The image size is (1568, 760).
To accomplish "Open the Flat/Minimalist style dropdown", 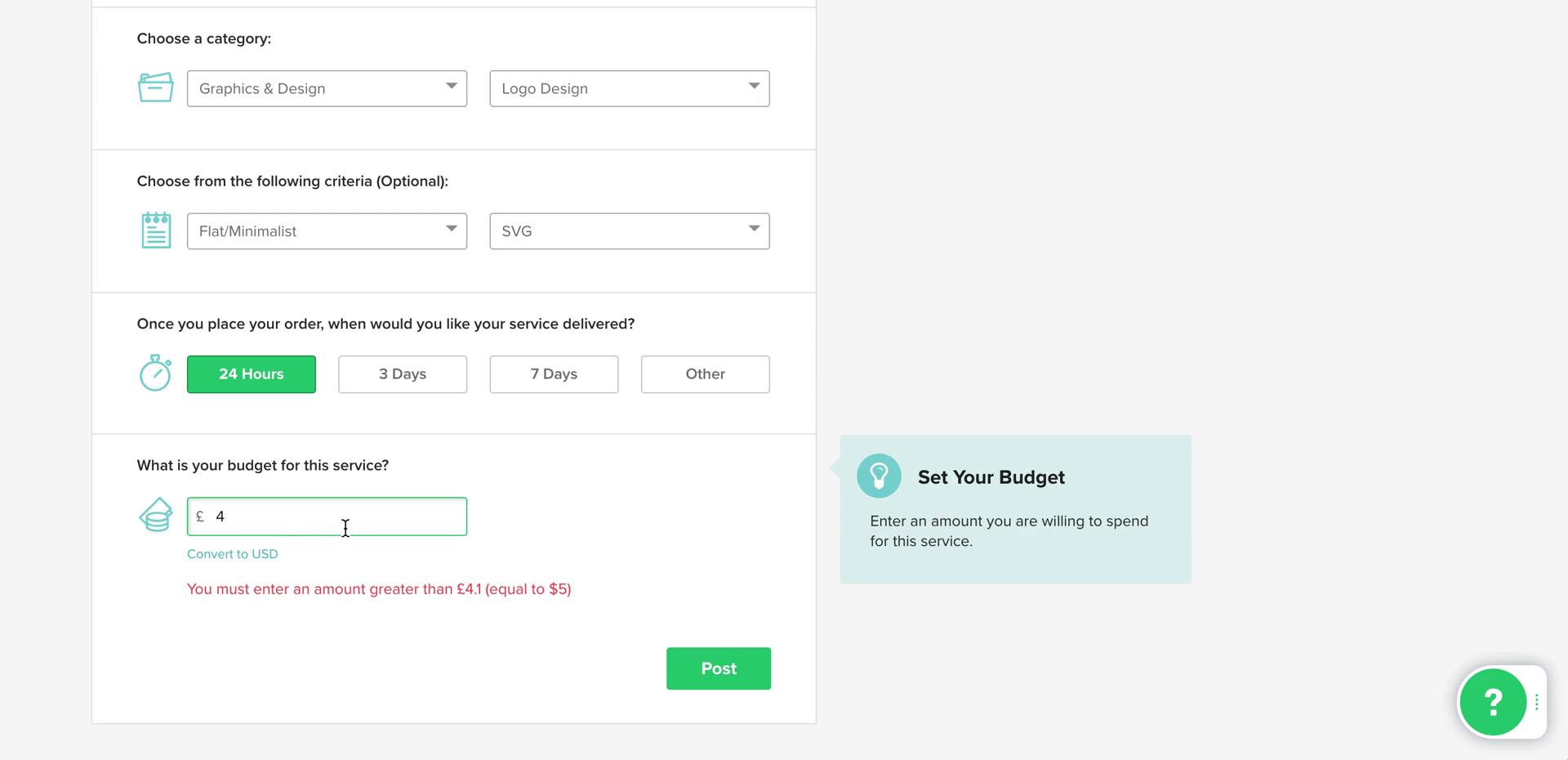I will pos(327,231).
